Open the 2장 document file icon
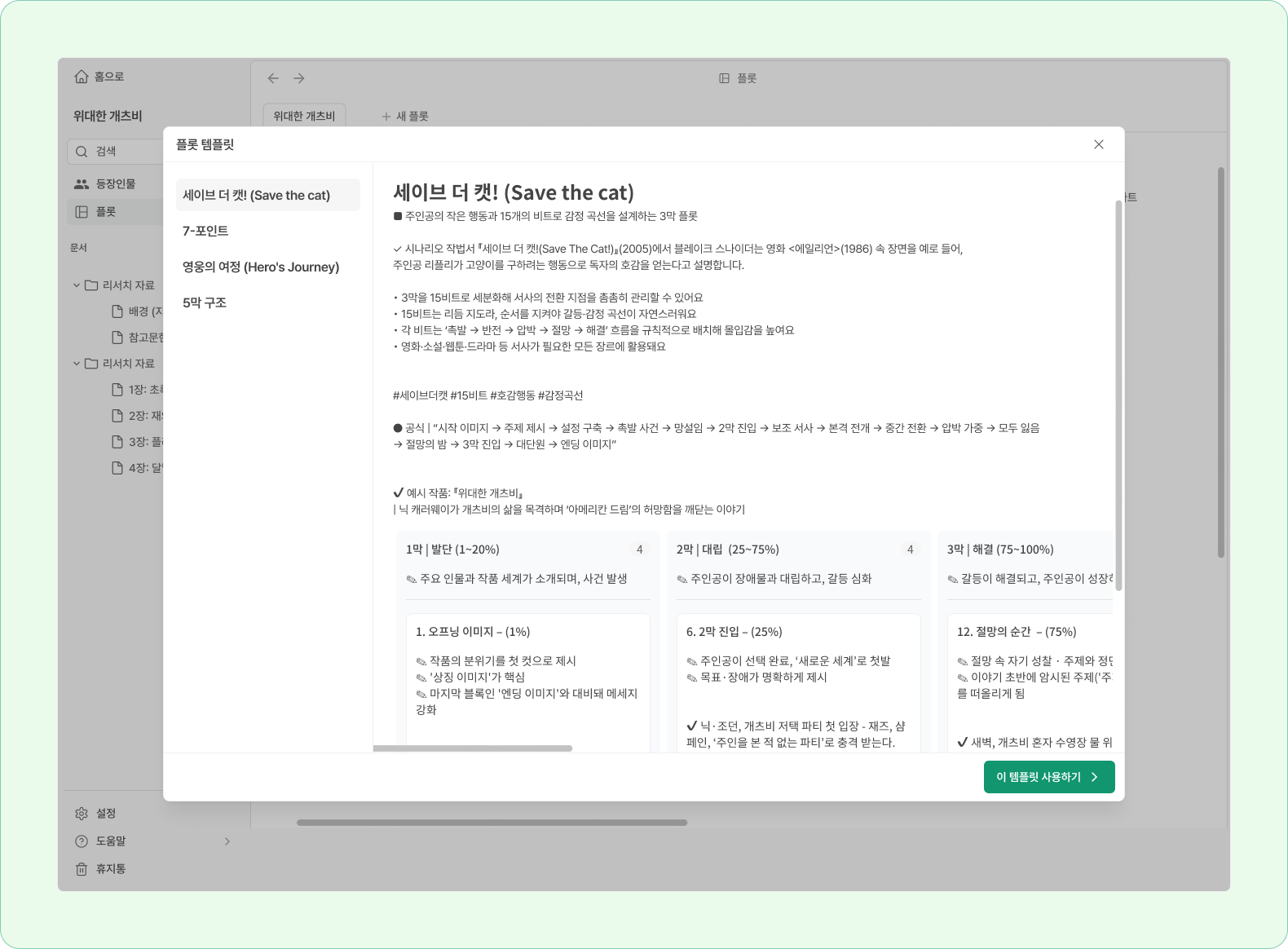The height and width of the screenshot is (949, 1288). click(117, 416)
